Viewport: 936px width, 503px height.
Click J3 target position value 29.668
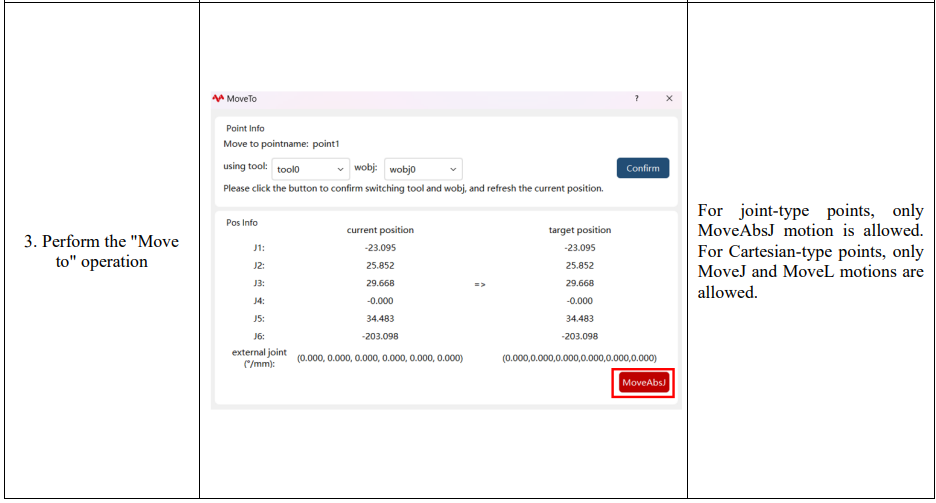pyautogui.click(x=580, y=283)
